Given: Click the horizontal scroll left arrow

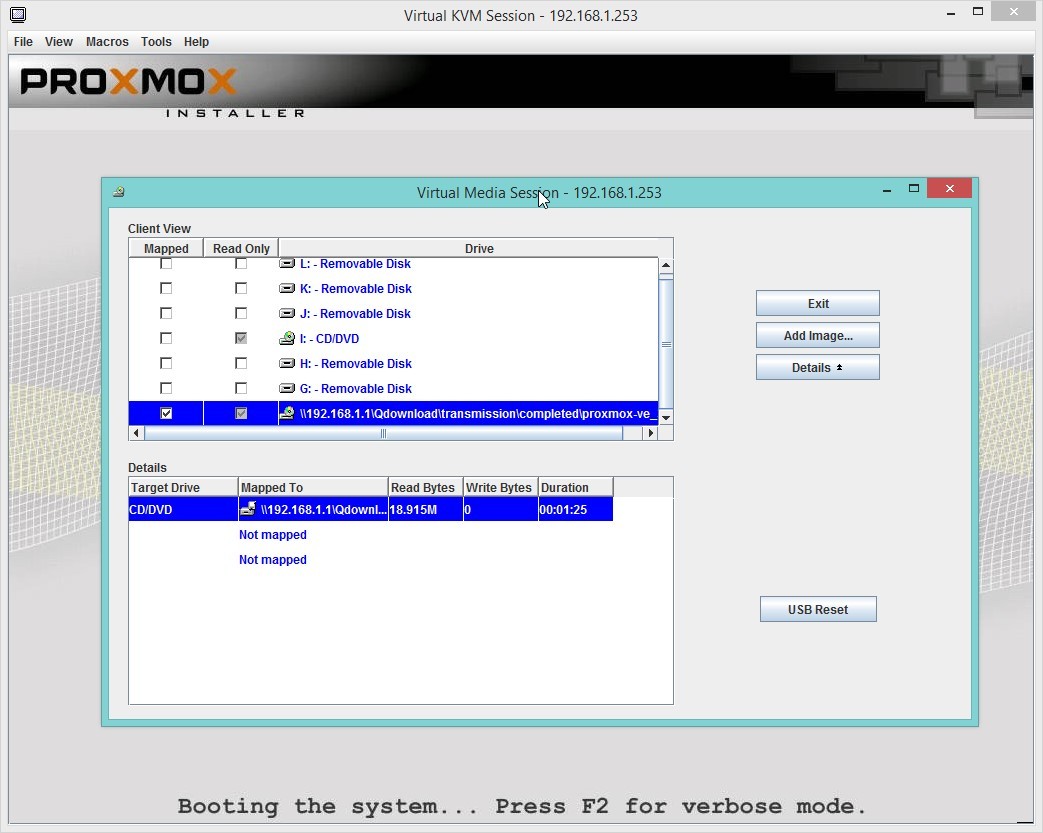Looking at the screenshot, I should tap(136, 433).
